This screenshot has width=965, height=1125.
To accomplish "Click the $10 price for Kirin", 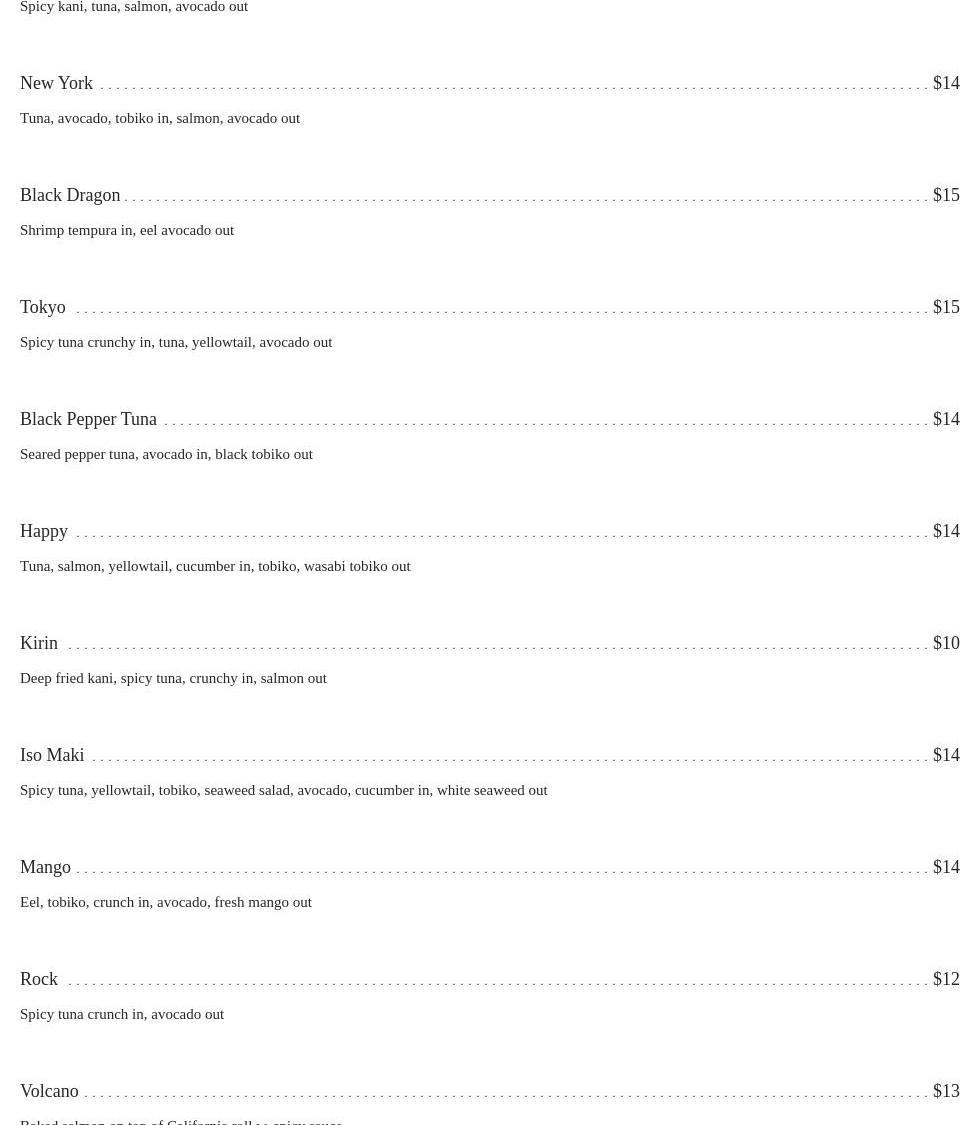I will (x=945, y=643).
